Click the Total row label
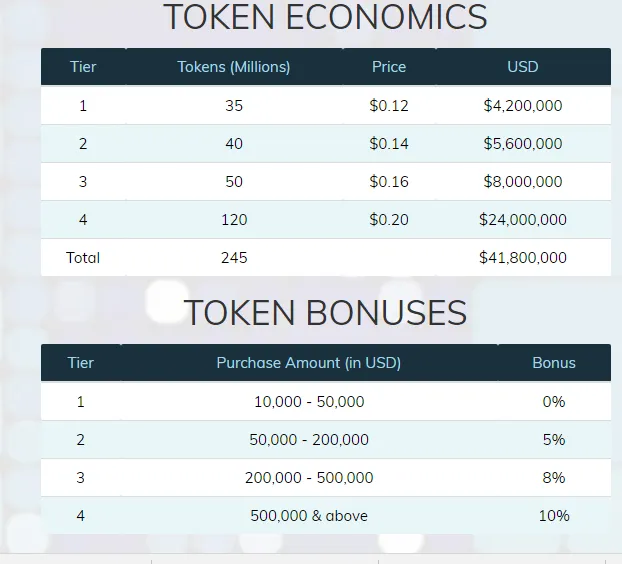Viewport: 622px width, 564px height. point(83,258)
